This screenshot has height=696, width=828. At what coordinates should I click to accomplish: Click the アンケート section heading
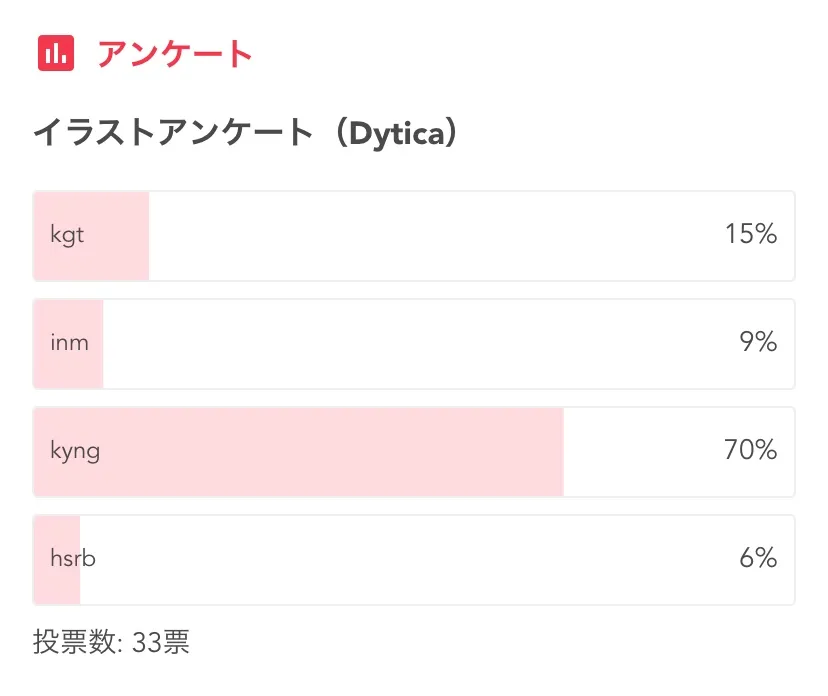(x=175, y=54)
